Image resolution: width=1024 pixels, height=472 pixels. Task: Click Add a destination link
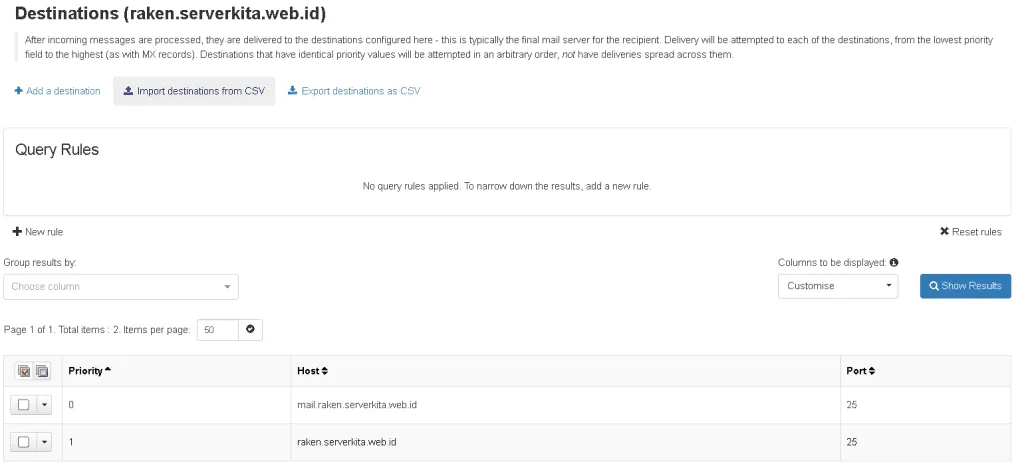pyautogui.click(x=57, y=91)
